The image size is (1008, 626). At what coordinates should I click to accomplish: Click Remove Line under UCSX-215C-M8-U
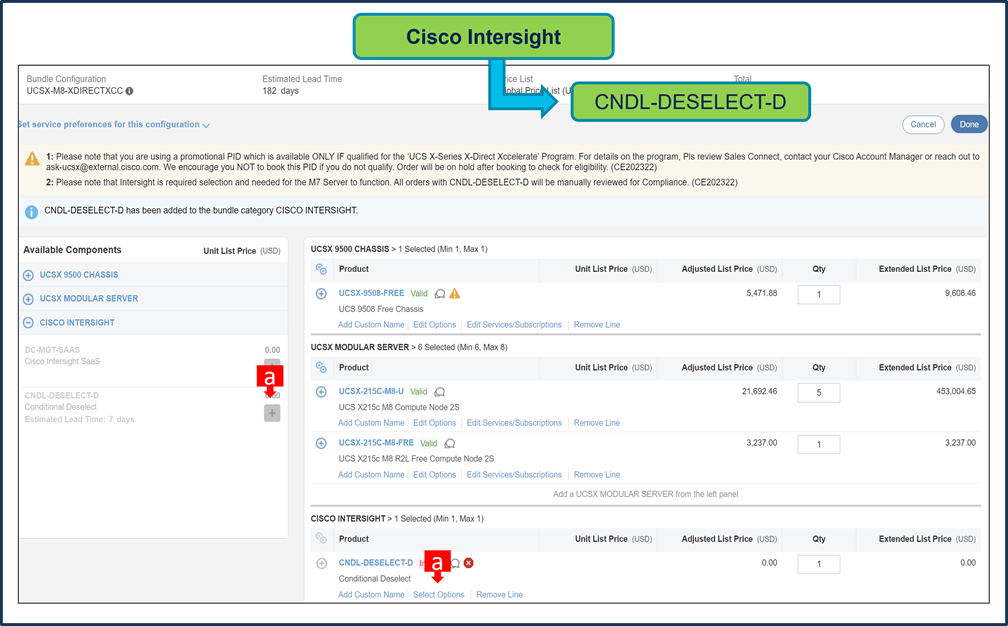(597, 423)
